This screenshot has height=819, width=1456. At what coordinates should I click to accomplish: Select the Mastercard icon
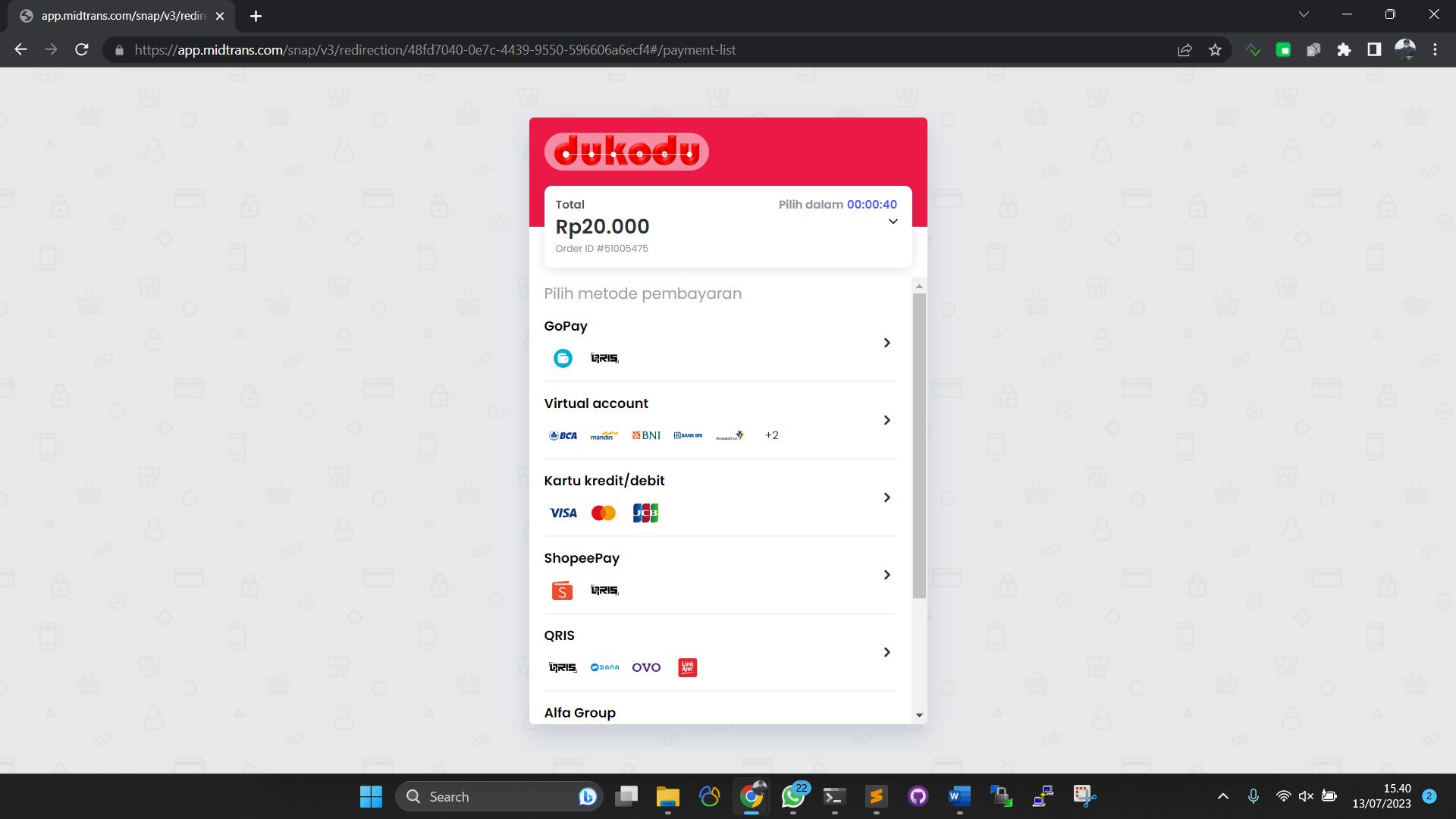tap(604, 513)
